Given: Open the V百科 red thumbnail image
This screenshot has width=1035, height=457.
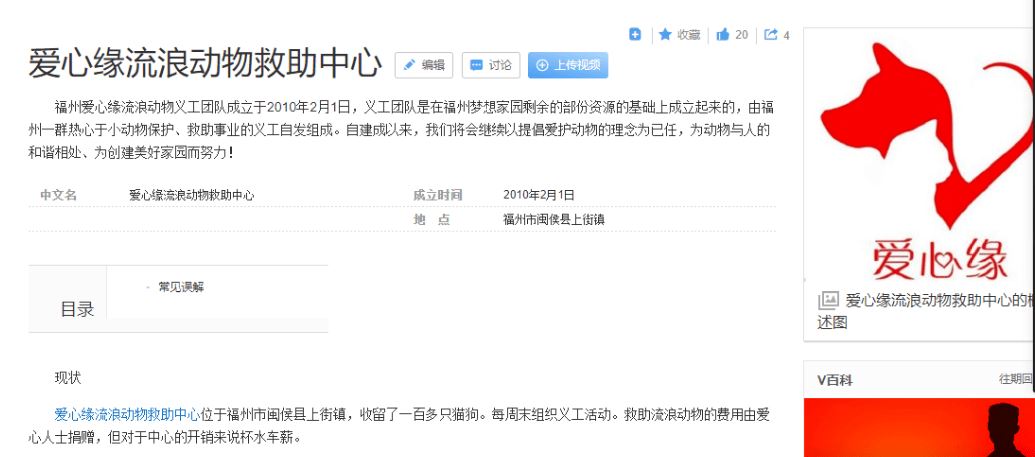Looking at the screenshot, I should coord(919,427).
